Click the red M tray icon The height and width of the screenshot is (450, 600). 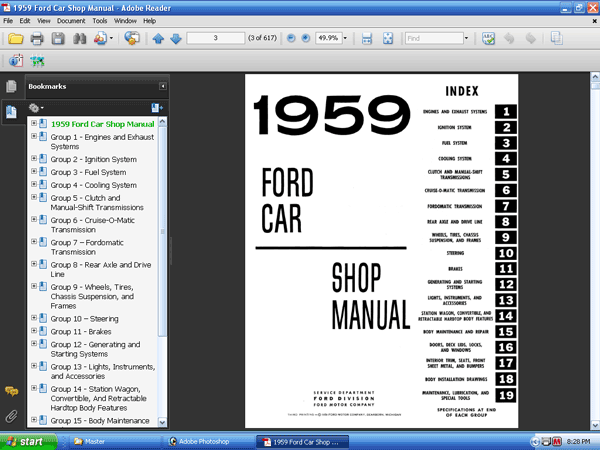557,442
